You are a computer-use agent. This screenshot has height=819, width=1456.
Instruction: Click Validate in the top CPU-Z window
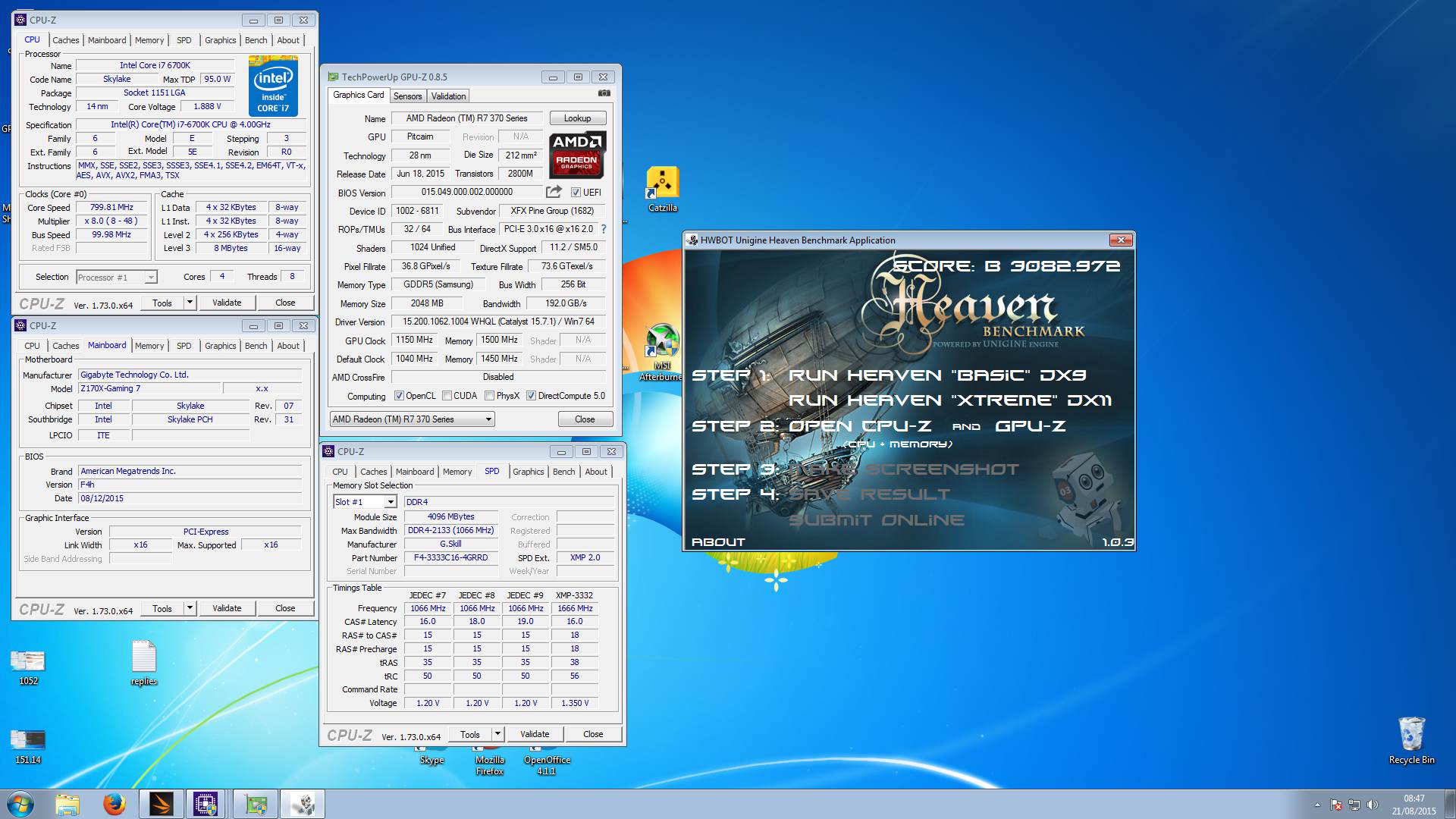click(x=227, y=303)
